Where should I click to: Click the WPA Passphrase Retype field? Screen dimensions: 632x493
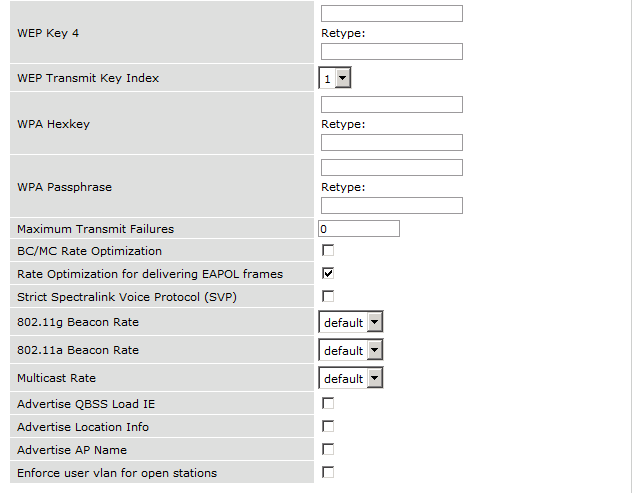click(x=391, y=206)
